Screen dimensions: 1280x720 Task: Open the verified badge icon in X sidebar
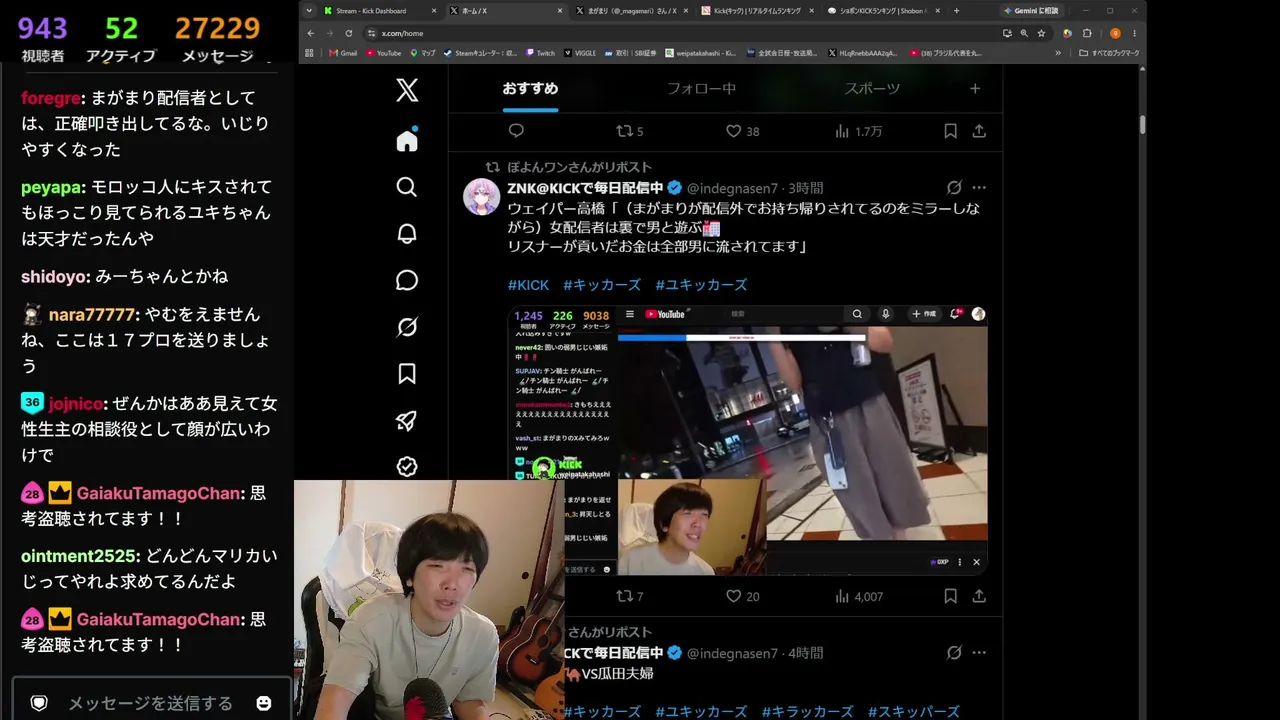pyautogui.click(x=407, y=467)
